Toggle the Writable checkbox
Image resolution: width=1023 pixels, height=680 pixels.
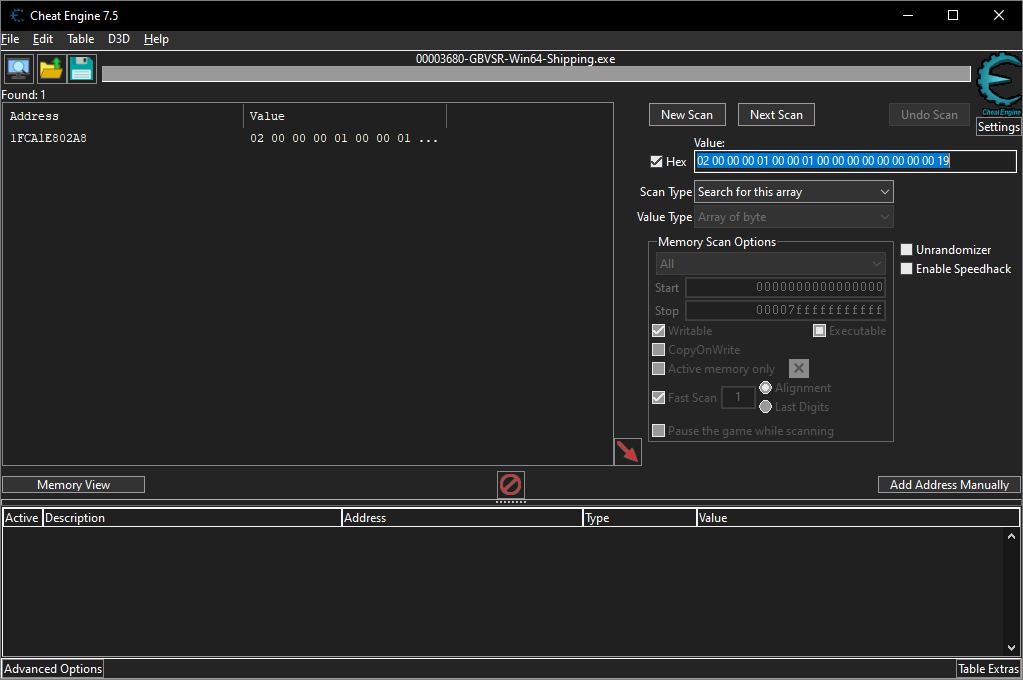coord(658,330)
